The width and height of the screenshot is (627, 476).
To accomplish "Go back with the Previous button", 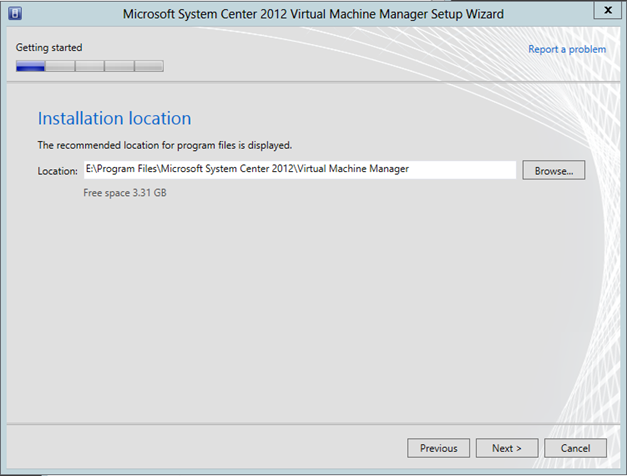I will tap(438, 448).
